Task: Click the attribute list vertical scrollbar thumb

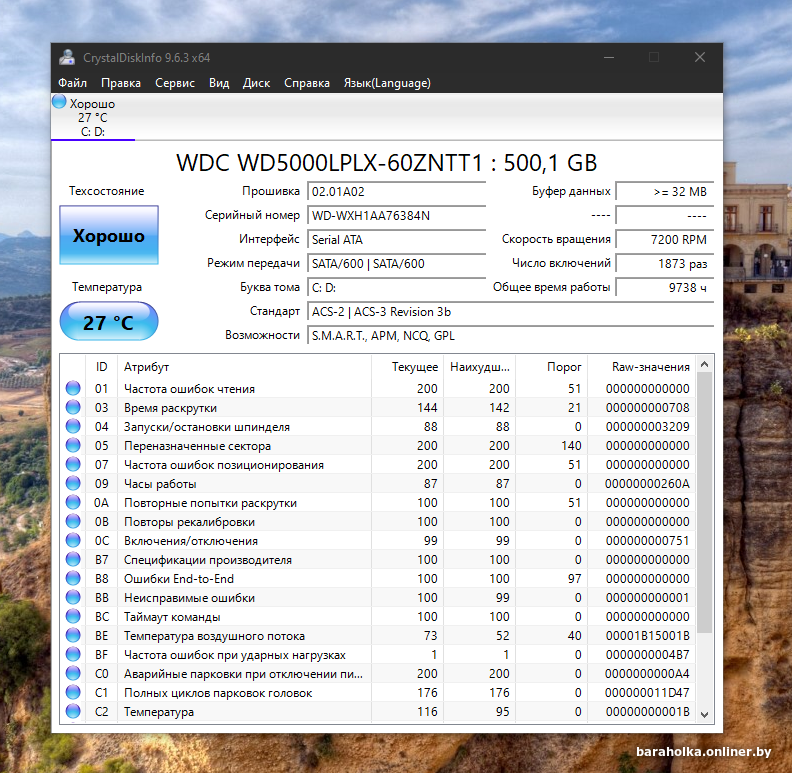Action: coord(705,503)
